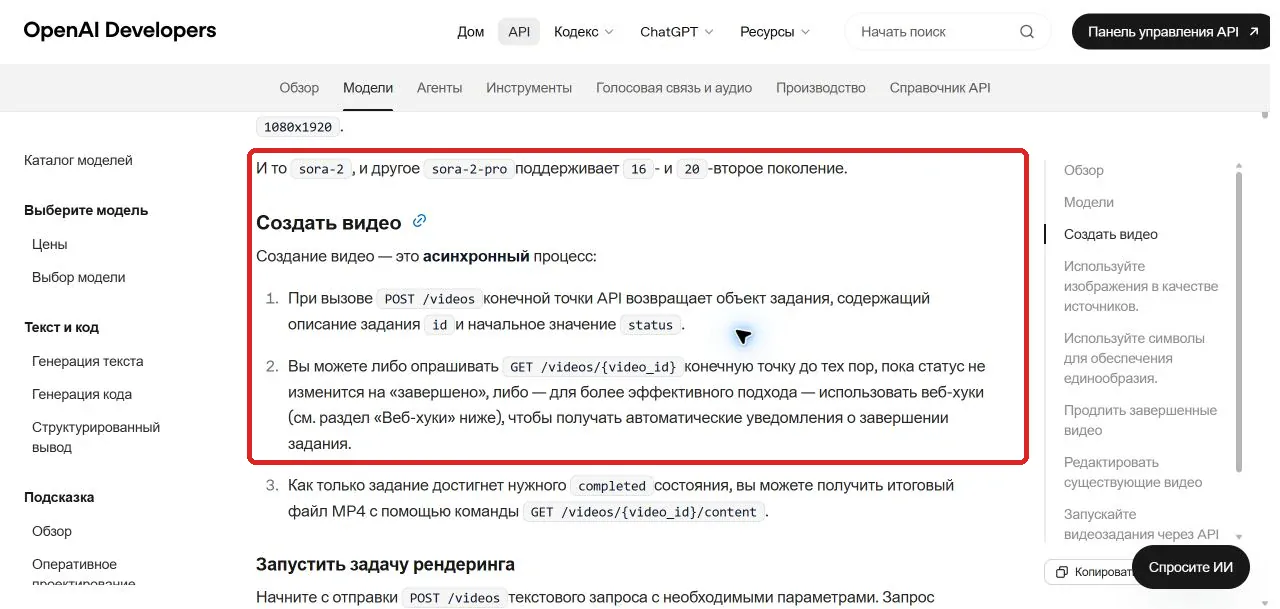Open Структурированный вывод sidebar link
1280x609 pixels.
[96, 437]
